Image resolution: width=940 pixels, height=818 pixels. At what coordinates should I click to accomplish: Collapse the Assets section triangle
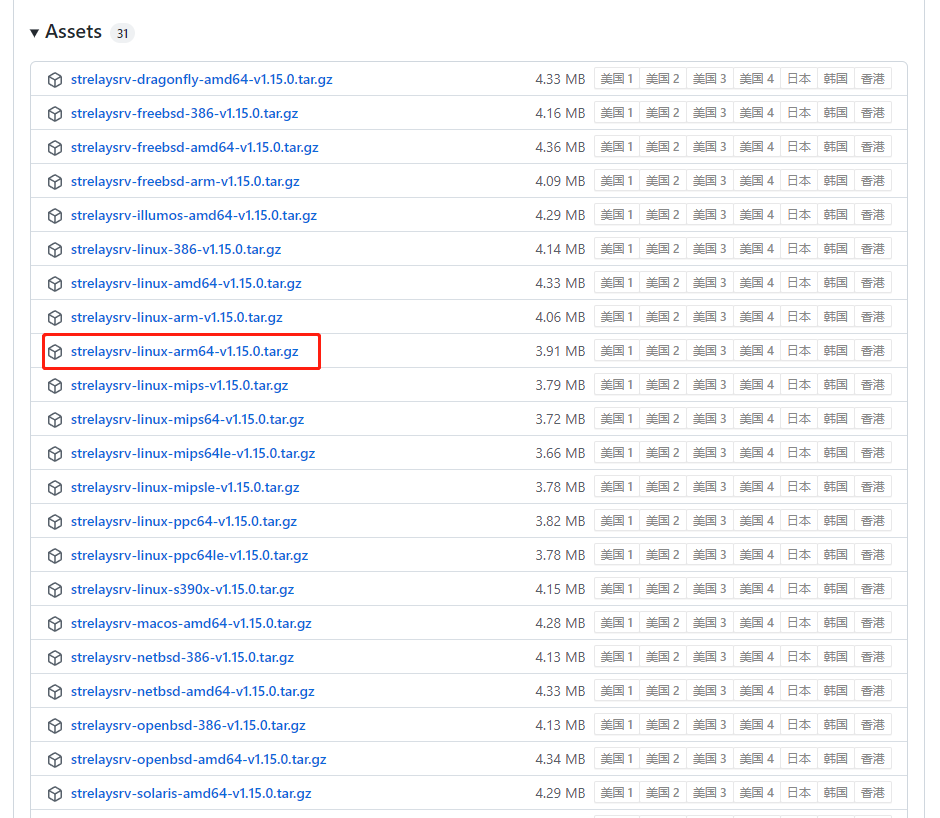[x=34, y=33]
